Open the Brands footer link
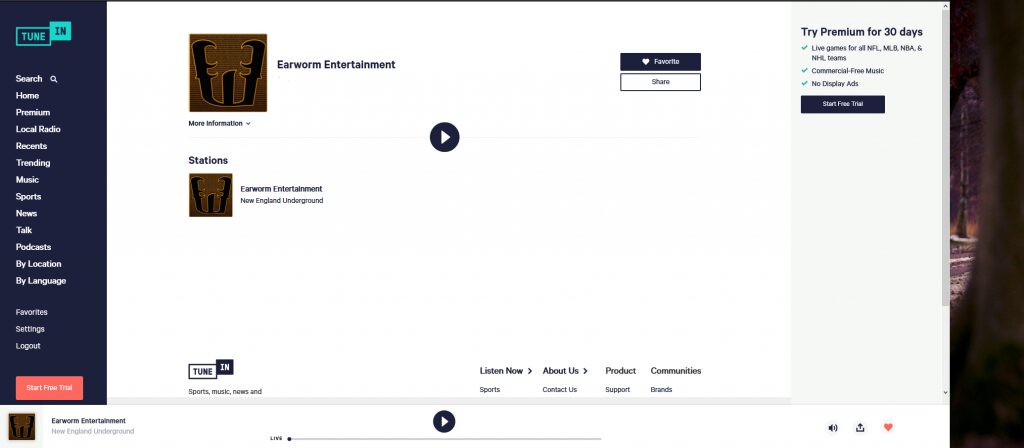Screen dimensions: 1024x448 click(x=662, y=390)
